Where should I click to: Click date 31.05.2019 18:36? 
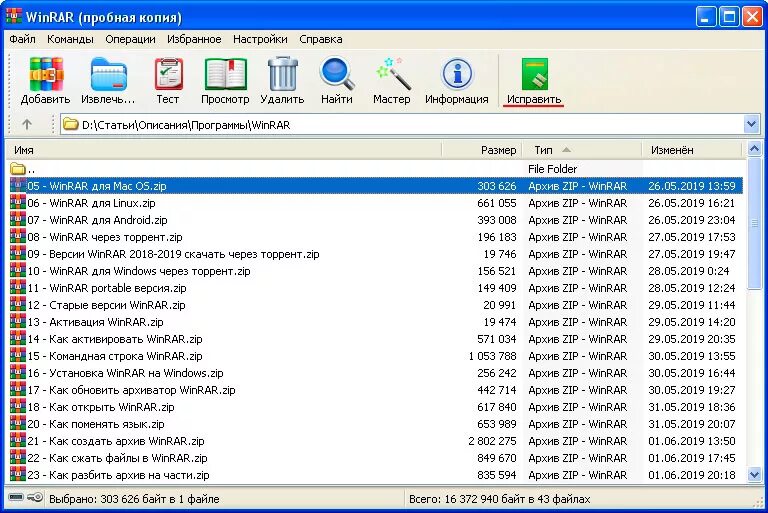click(x=692, y=407)
